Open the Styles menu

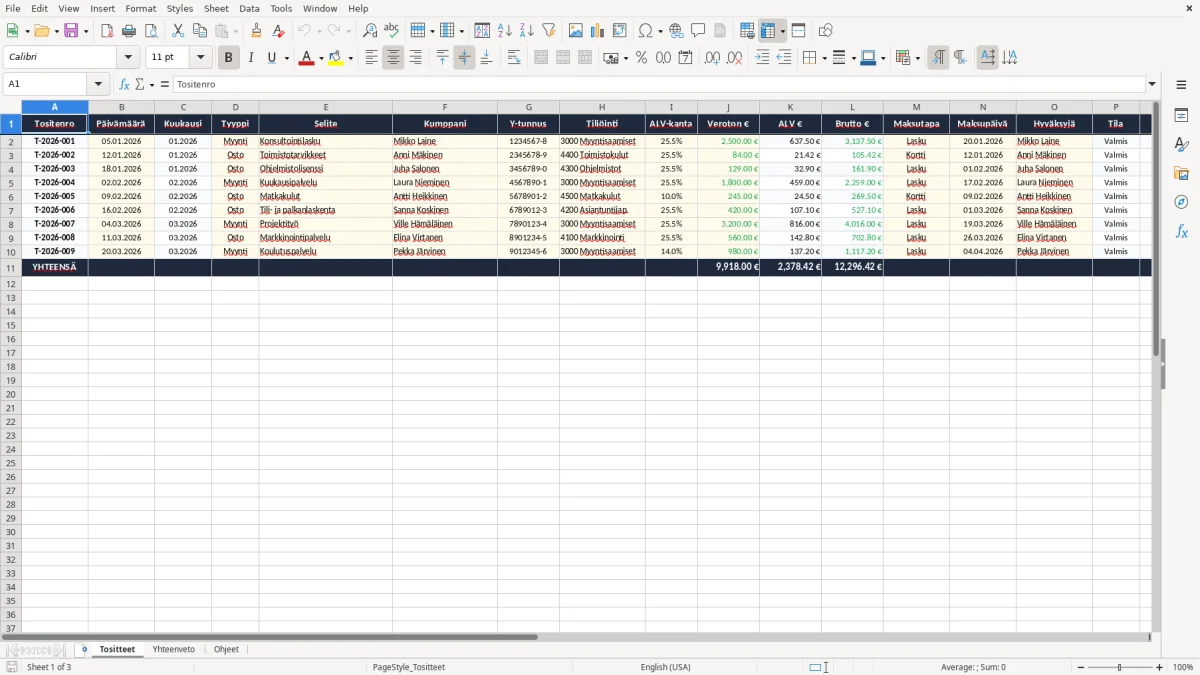[x=180, y=8]
